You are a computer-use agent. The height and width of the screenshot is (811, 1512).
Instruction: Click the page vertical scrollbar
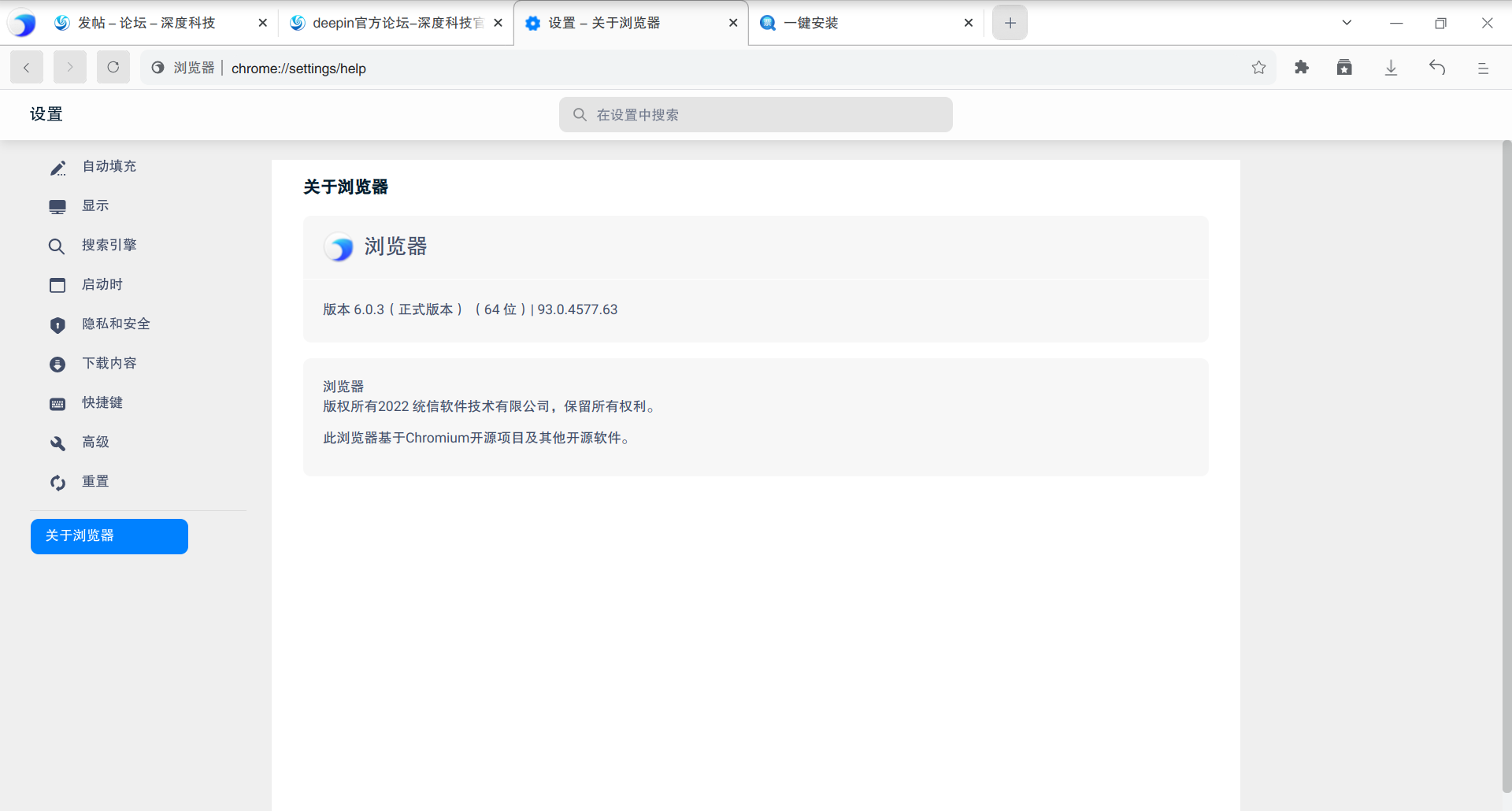(1506, 466)
